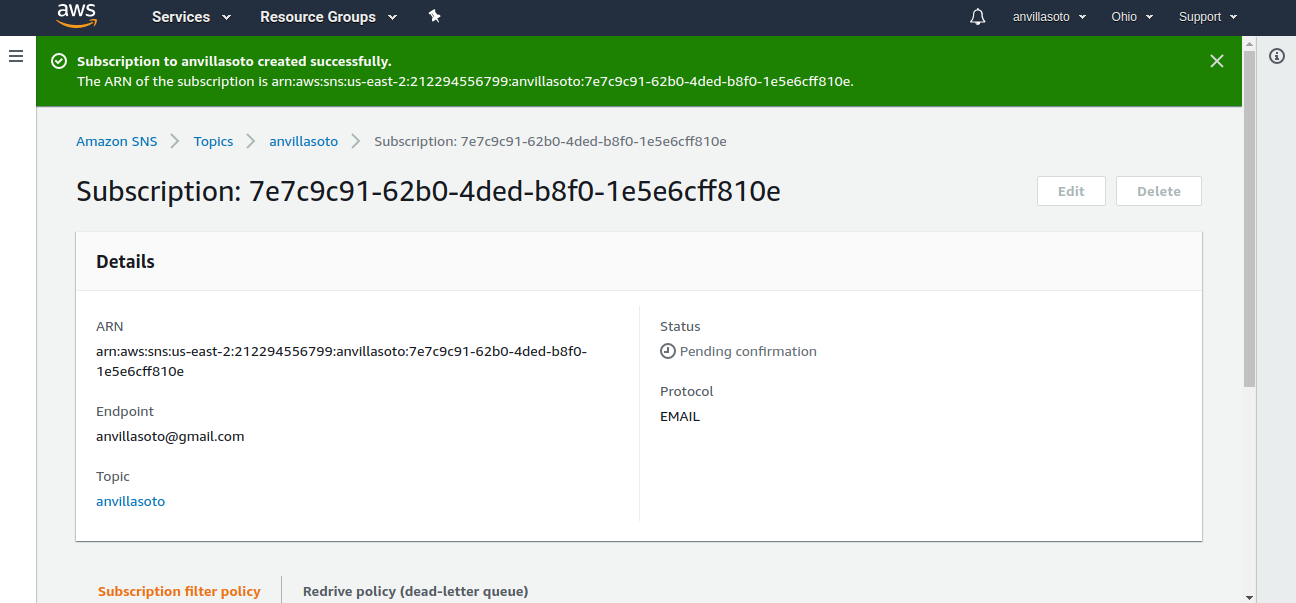The width and height of the screenshot is (1296, 603).
Task: Go to Amazon SNS breadcrumb
Action: [117, 141]
